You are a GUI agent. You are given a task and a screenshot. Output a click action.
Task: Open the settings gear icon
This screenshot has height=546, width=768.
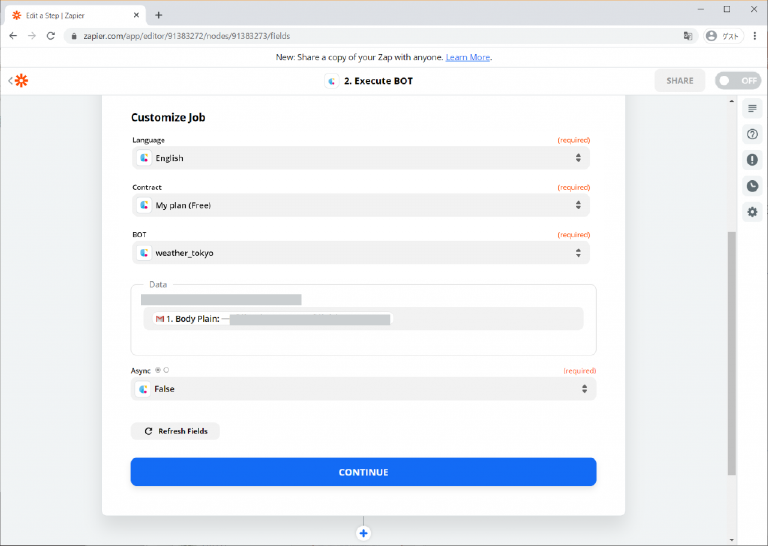point(752,212)
